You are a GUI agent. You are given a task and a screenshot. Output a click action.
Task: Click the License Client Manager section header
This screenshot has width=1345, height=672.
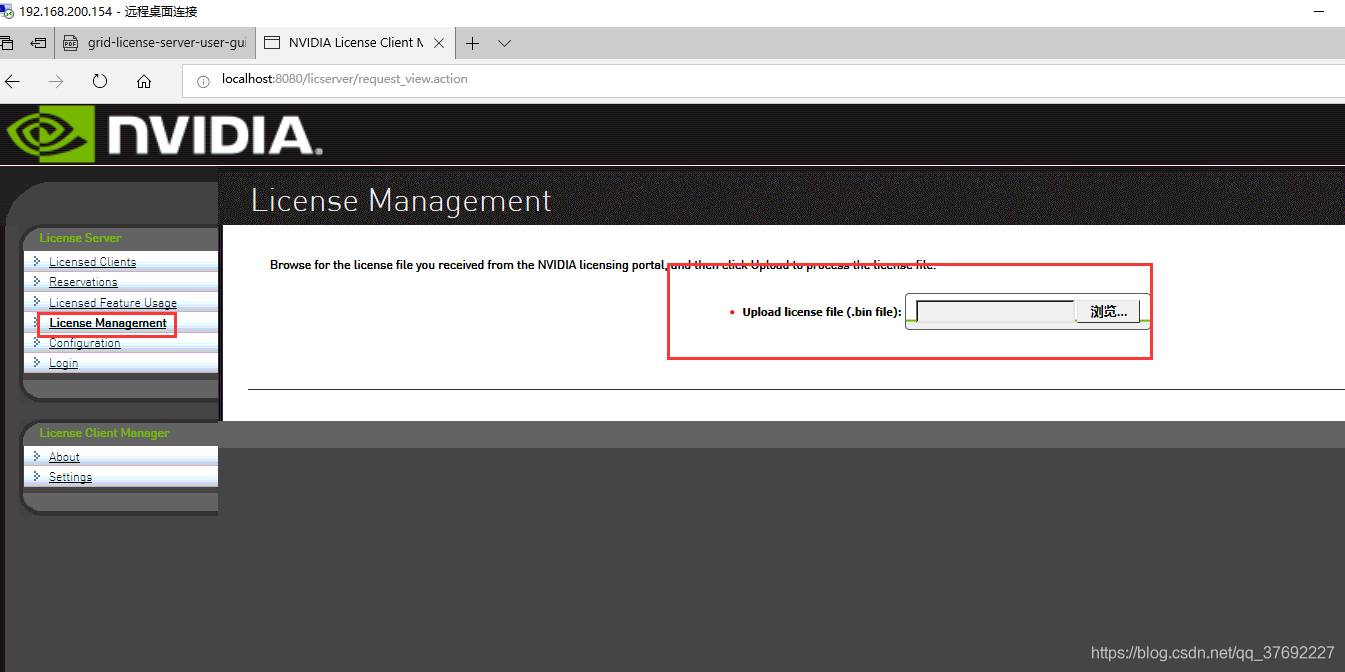pyautogui.click(x=104, y=433)
